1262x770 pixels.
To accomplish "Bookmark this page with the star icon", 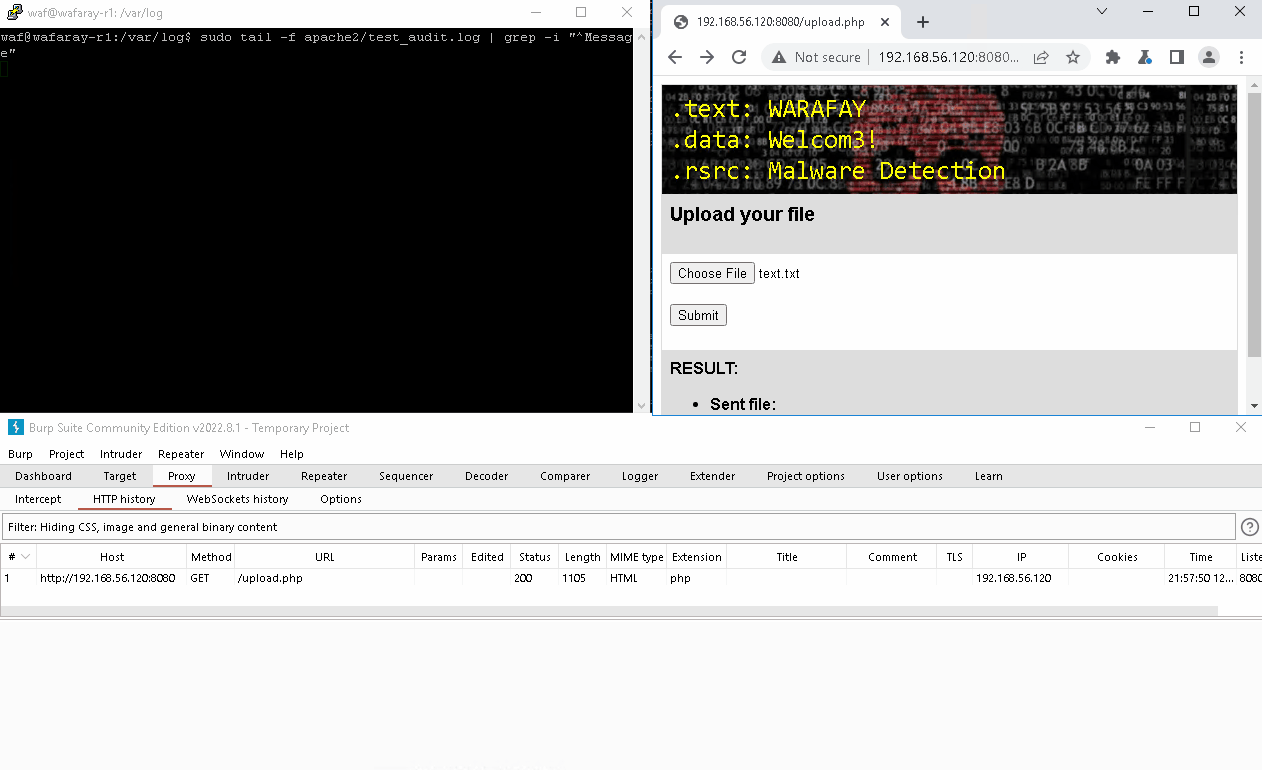I will click(x=1073, y=57).
